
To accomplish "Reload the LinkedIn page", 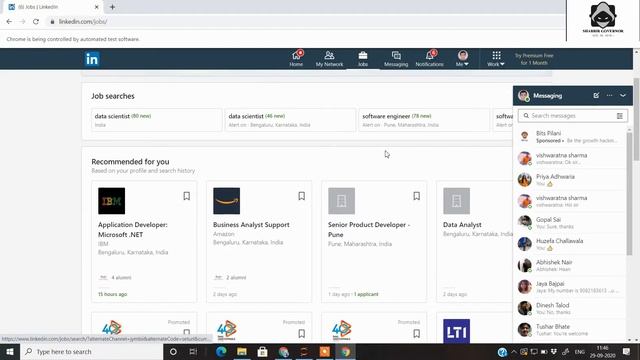I will point(36,22).
